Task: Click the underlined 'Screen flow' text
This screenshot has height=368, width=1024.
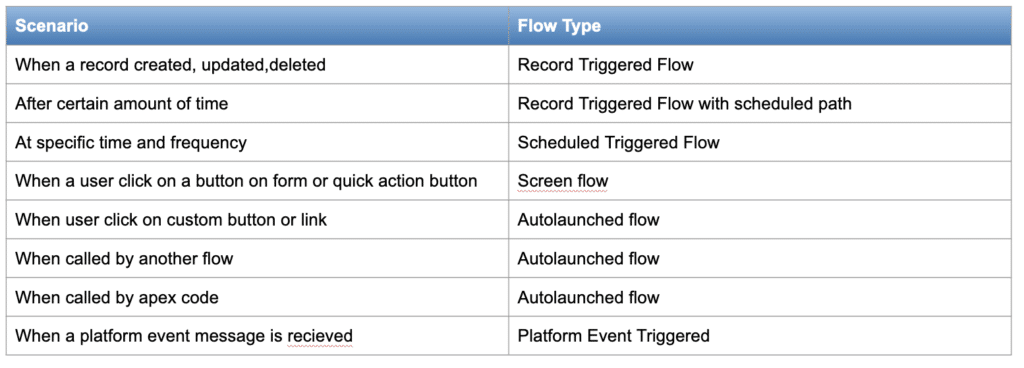Action: (562, 181)
